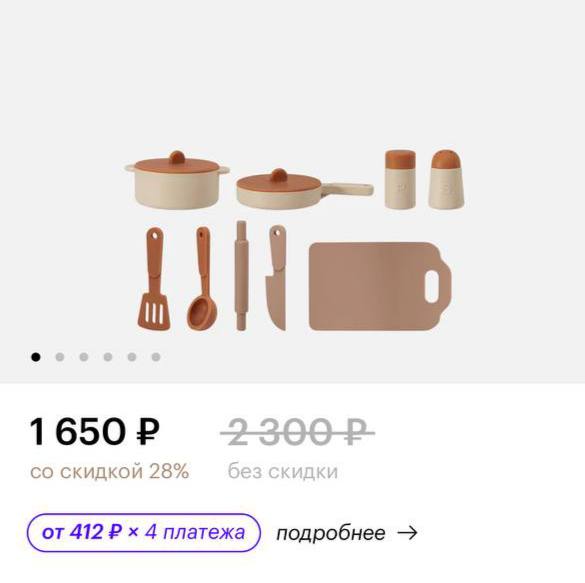Click the crossed-out 2 300 ₽ price
This screenshot has height=583, width=585.
pyautogui.click(x=297, y=432)
